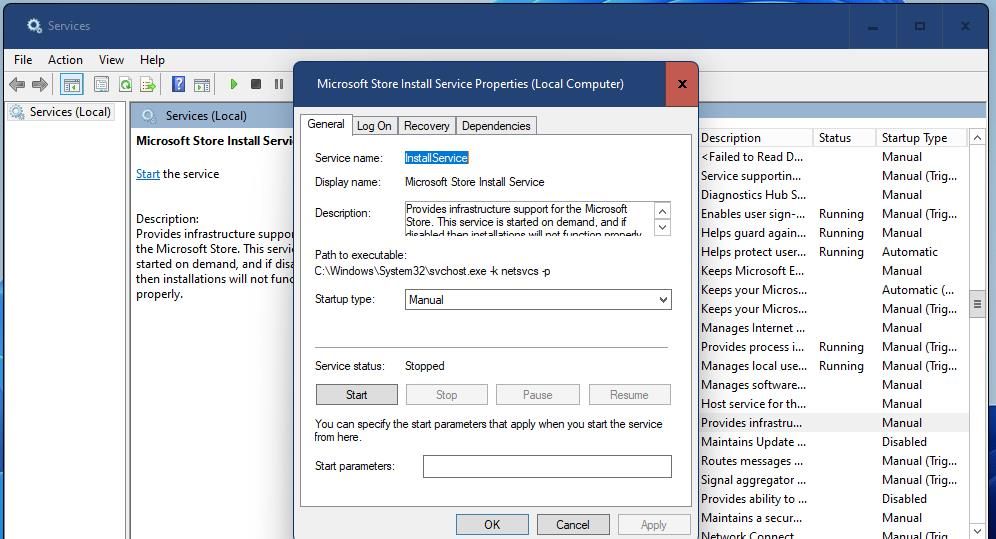Select the '<Failed to Read D...' row
This screenshot has width=996, height=539.
(833, 157)
